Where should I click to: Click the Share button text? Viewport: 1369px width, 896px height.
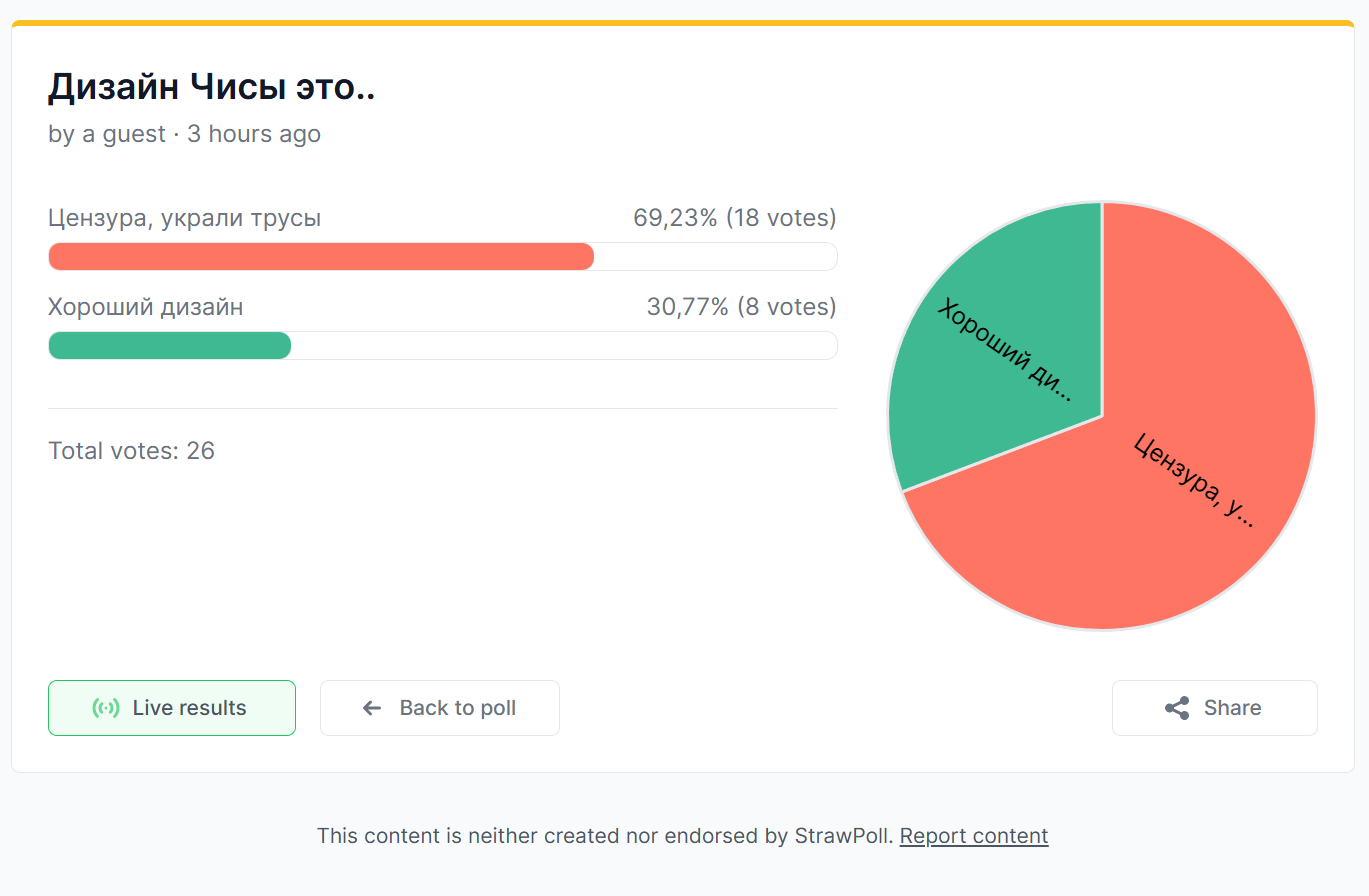coord(1232,708)
